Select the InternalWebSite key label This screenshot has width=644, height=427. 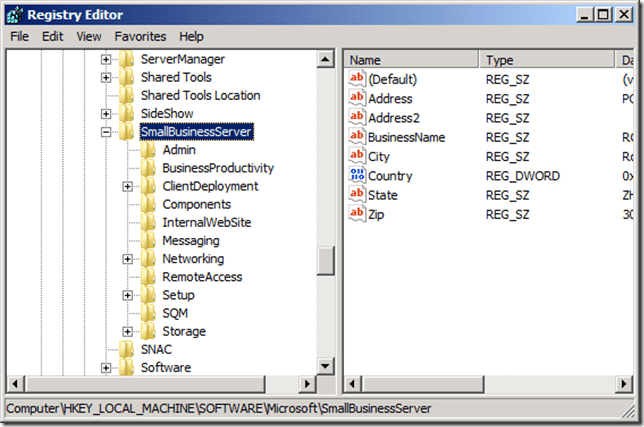207,223
